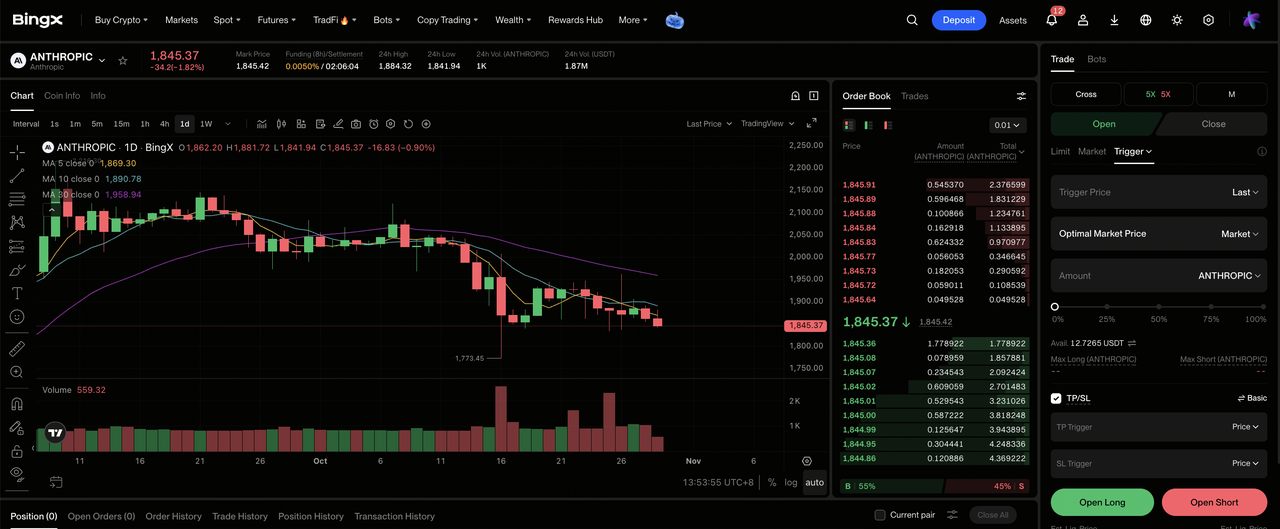The height and width of the screenshot is (529, 1280).
Task: Open the emoji sticker tool
Action: pyautogui.click(x=17, y=316)
